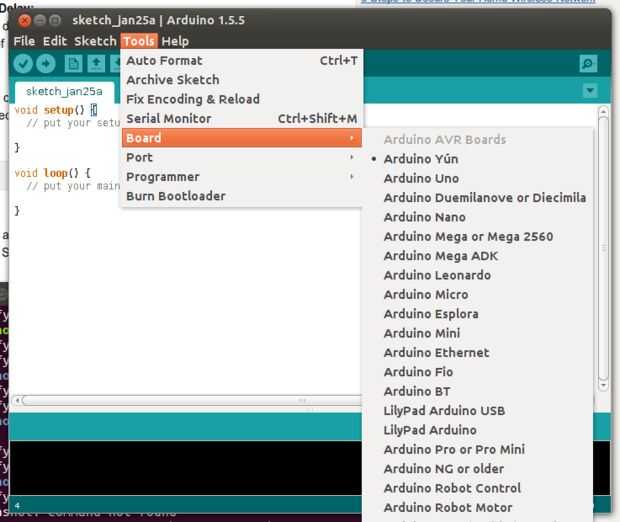Open the File menu
620x522 pixels.
click(x=24, y=41)
